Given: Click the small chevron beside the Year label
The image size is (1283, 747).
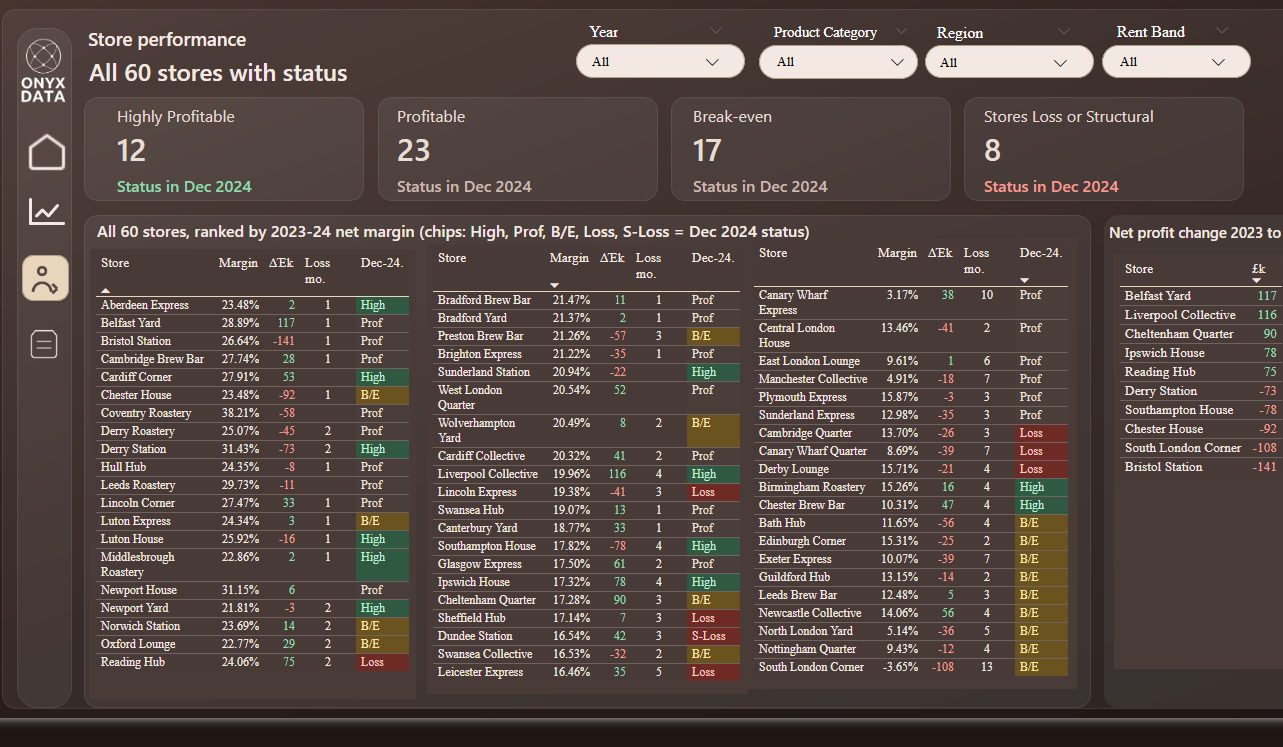Looking at the screenshot, I should click(x=716, y=31).
